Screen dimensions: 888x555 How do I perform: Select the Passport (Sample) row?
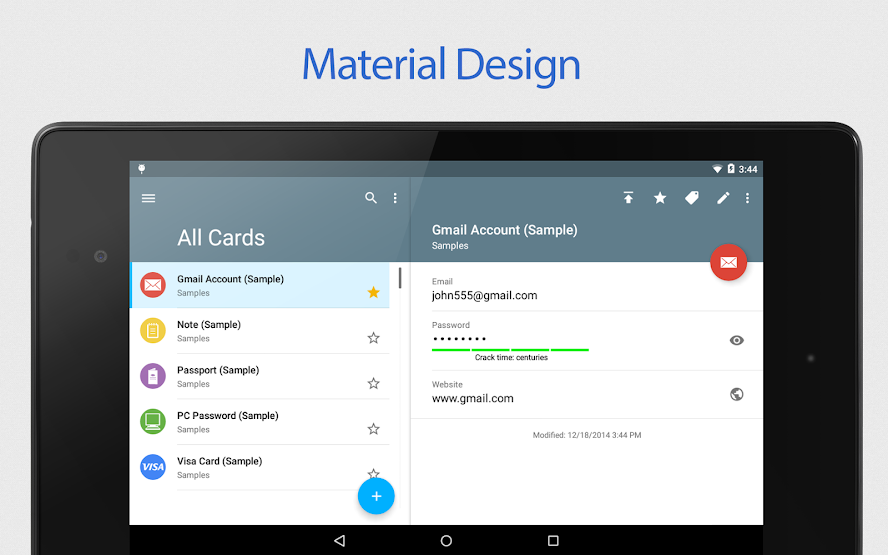click(x=260, y=376)
